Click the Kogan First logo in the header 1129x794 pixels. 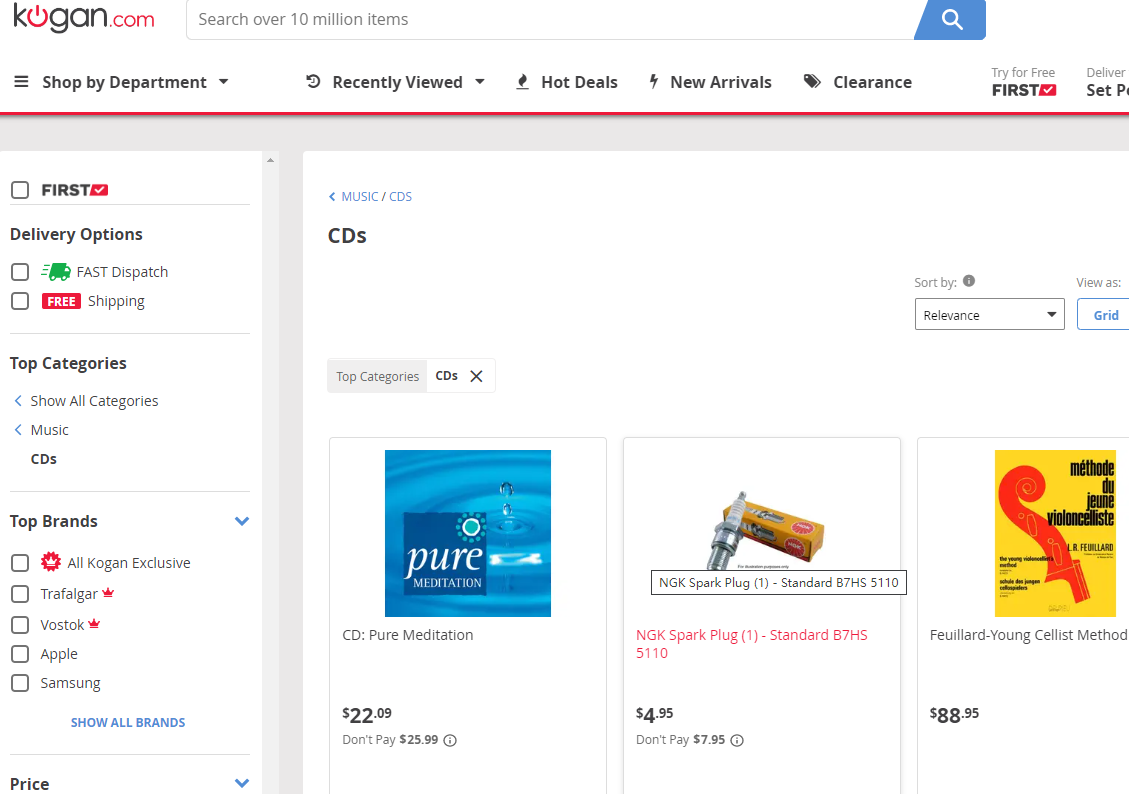(x=1023, y=90)
